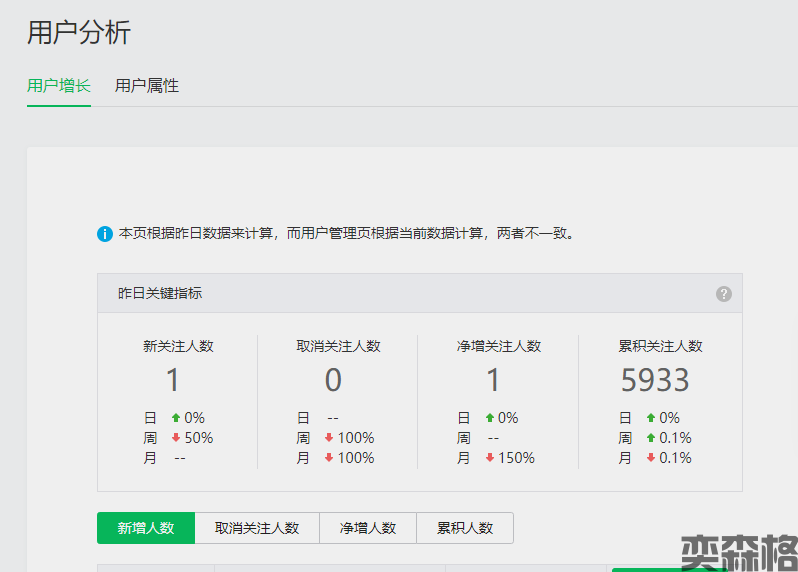Click the 累积关注人数 total 5933
The image size is (798, 572).
pyautogui.click(x=655, y=380)
